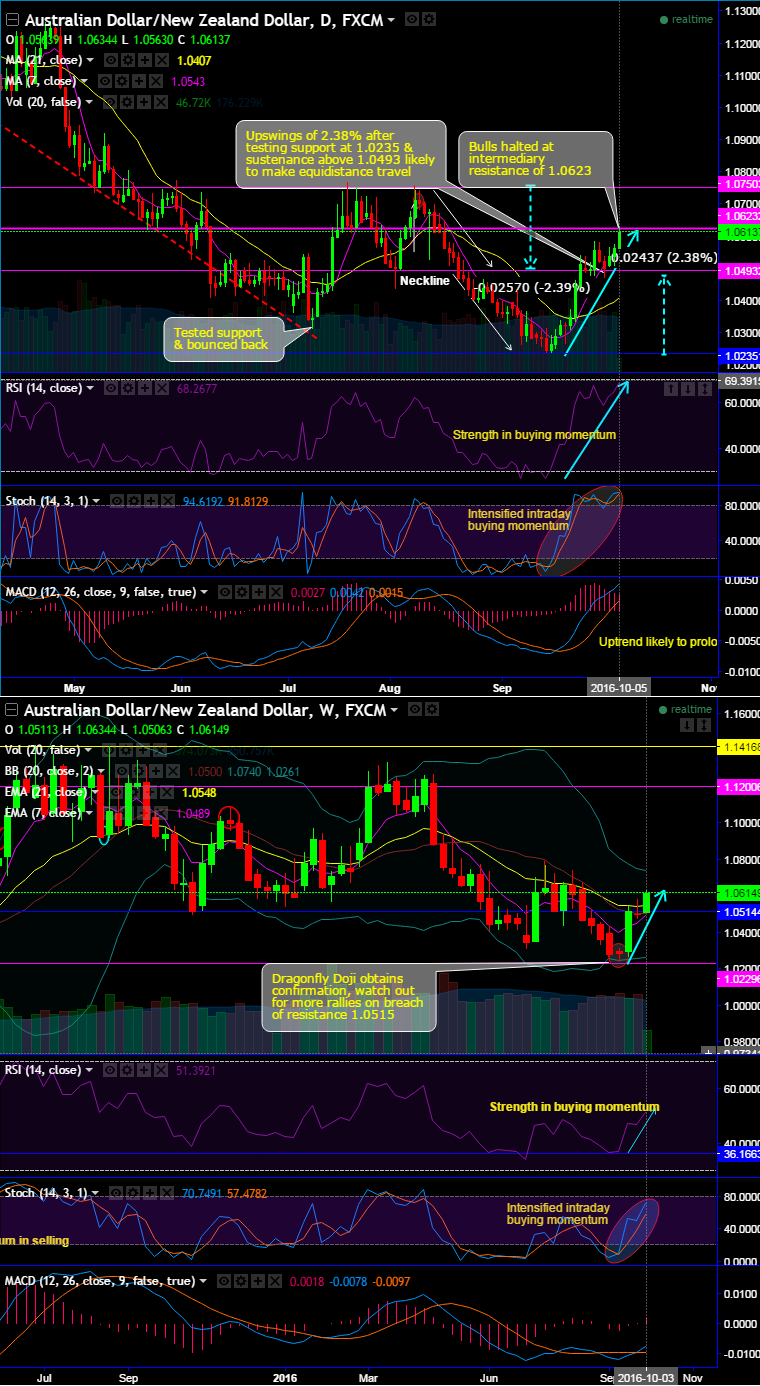Select the 'Bulls halted at intermediary resistance' callout
Image resolution: width=760 pixels, height=1386 pixels.
[x=533, y=158]
